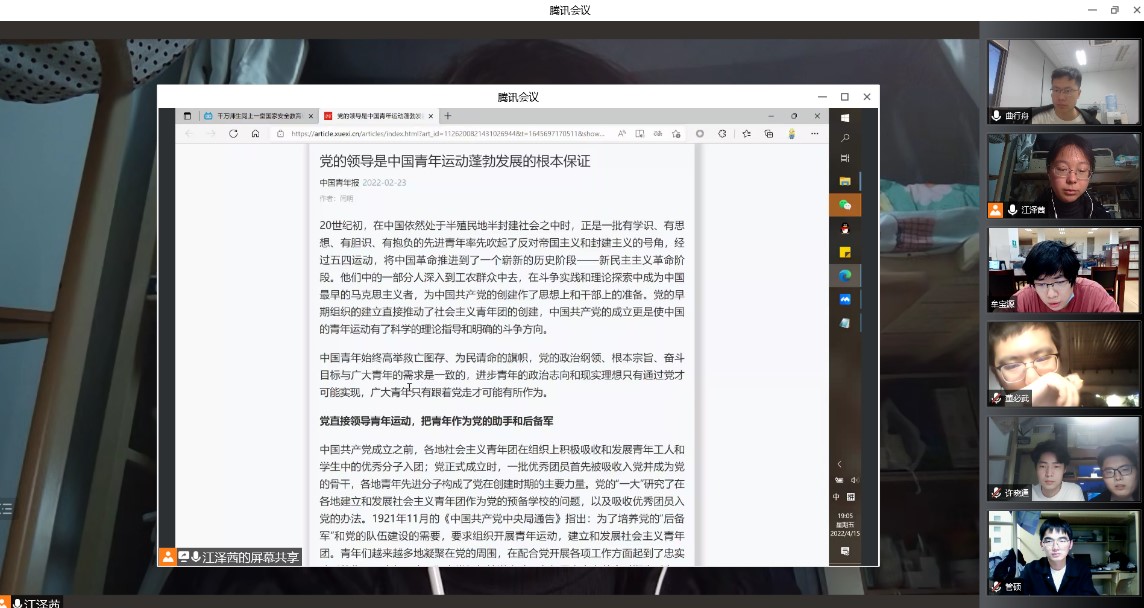Open a new browser tab

[448, 116]
